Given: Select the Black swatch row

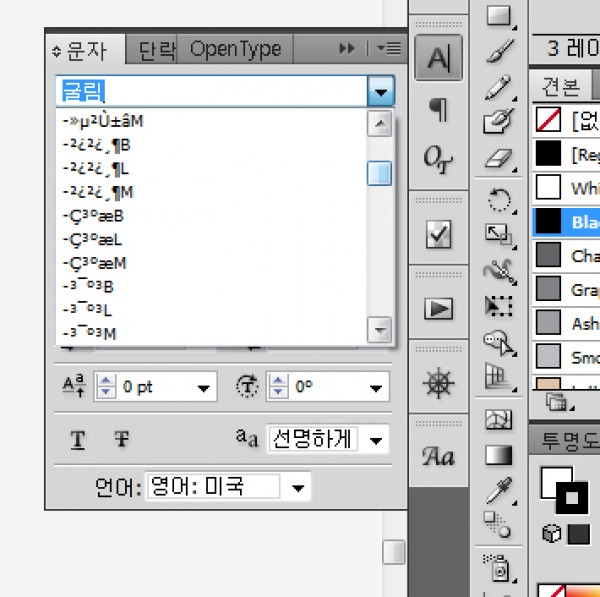Looking at the screenshot, I should pyautogui.click(x=566, y=222).
